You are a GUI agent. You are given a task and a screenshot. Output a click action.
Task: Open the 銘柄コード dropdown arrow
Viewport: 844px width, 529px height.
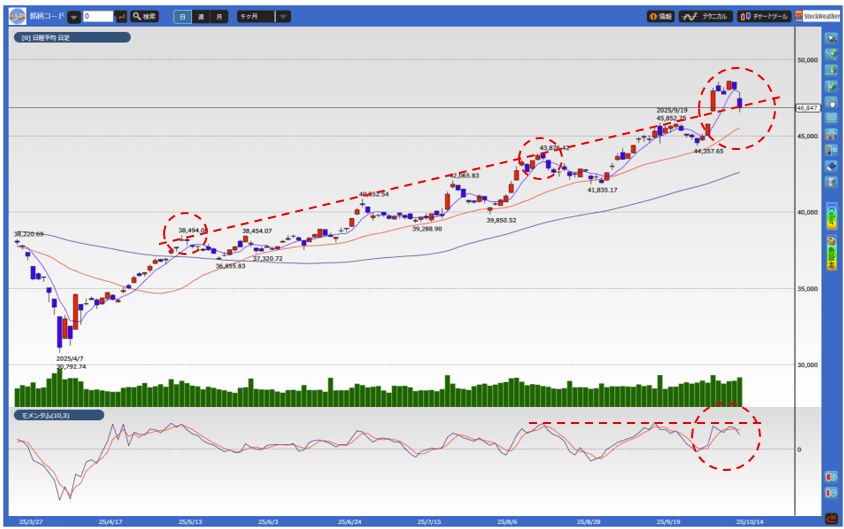pos(74,16)
